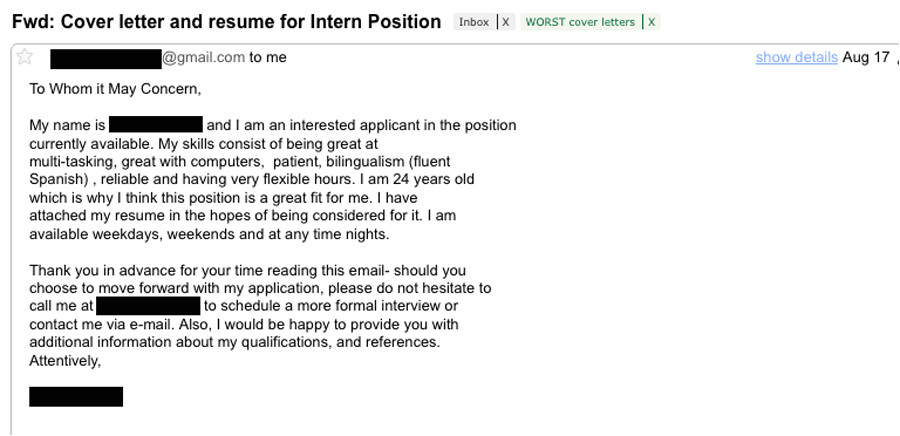The width and height of the screenshot is (900, 436).
Task: Click the redacted name after "My name is"
Action: (156, 125)
